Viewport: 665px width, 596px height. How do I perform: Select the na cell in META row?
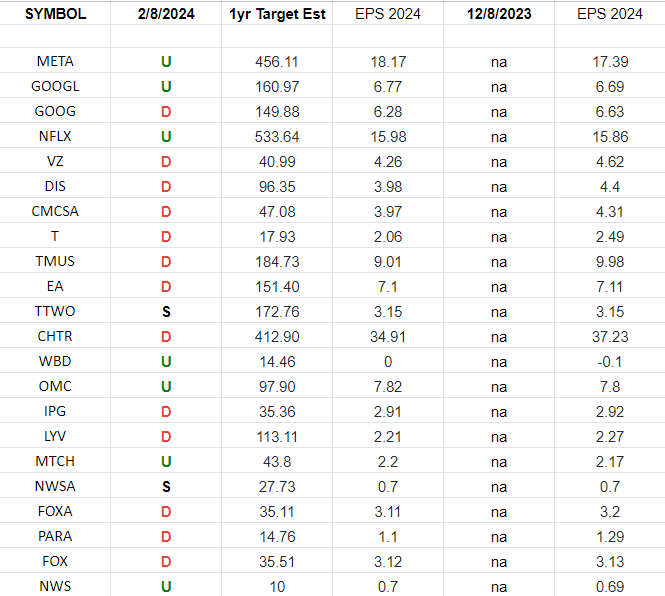point(499,62)
